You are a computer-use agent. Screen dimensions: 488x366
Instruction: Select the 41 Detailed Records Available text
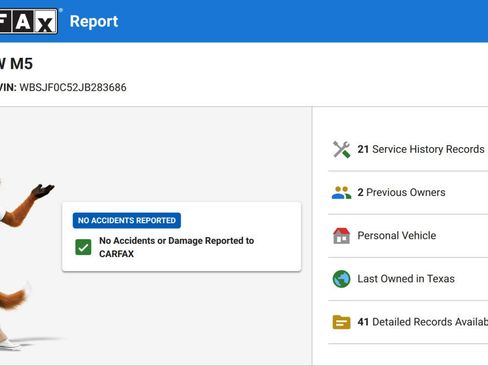(423, 322)
